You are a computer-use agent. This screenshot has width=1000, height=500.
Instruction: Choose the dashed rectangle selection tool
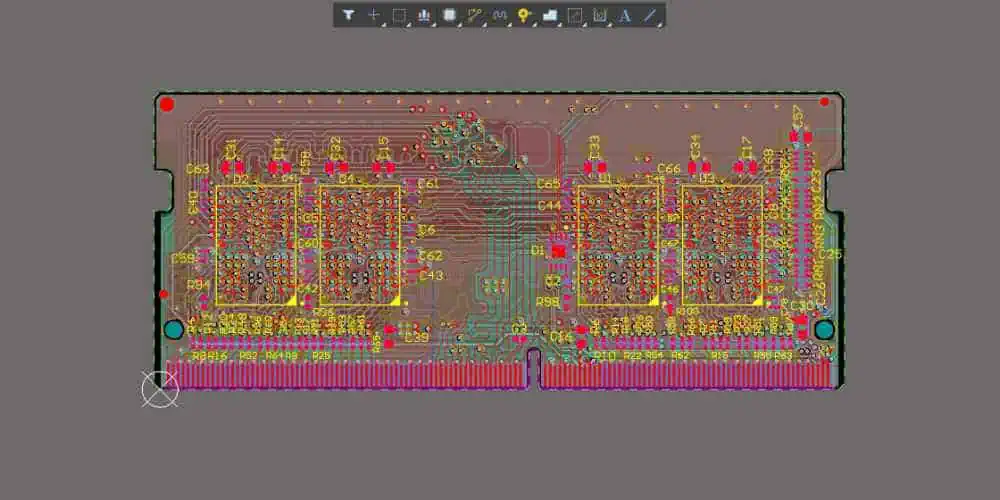[x=399, y=15]
